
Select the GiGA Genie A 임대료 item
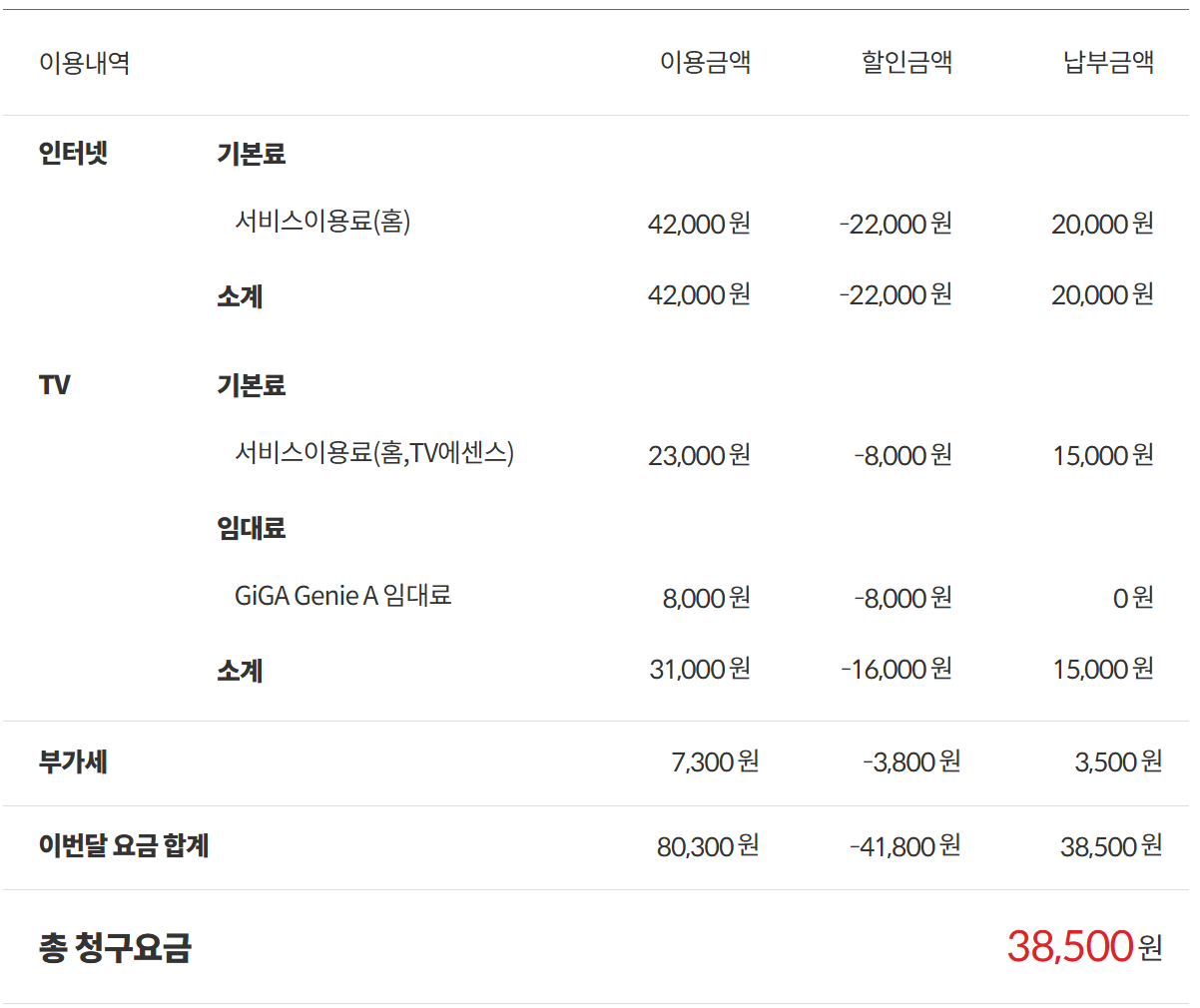tap(342, 596)
